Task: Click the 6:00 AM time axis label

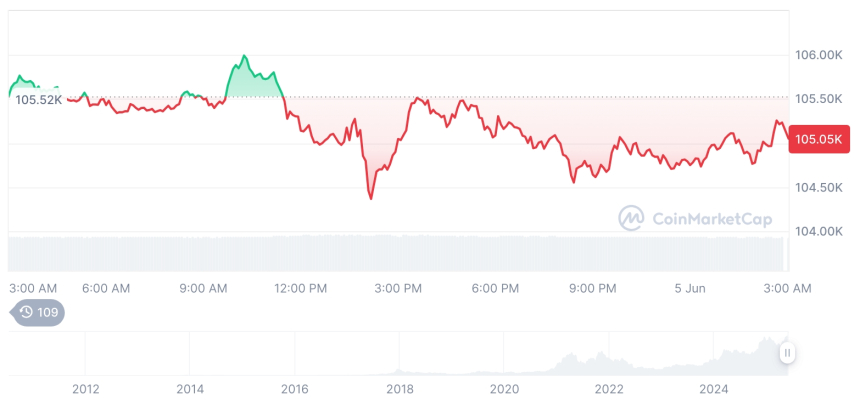Action: [105, 288]
